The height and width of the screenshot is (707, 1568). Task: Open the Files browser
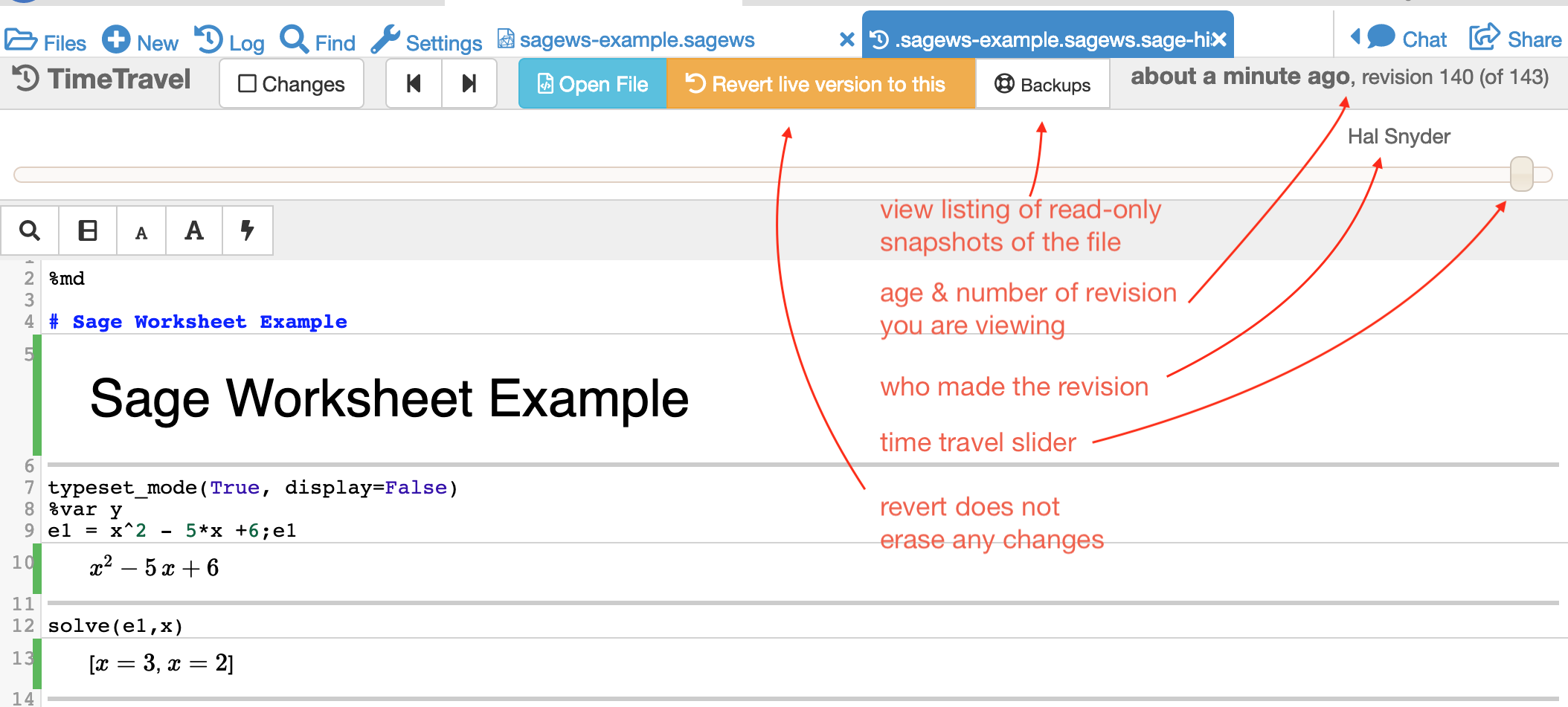coord(45,41)
